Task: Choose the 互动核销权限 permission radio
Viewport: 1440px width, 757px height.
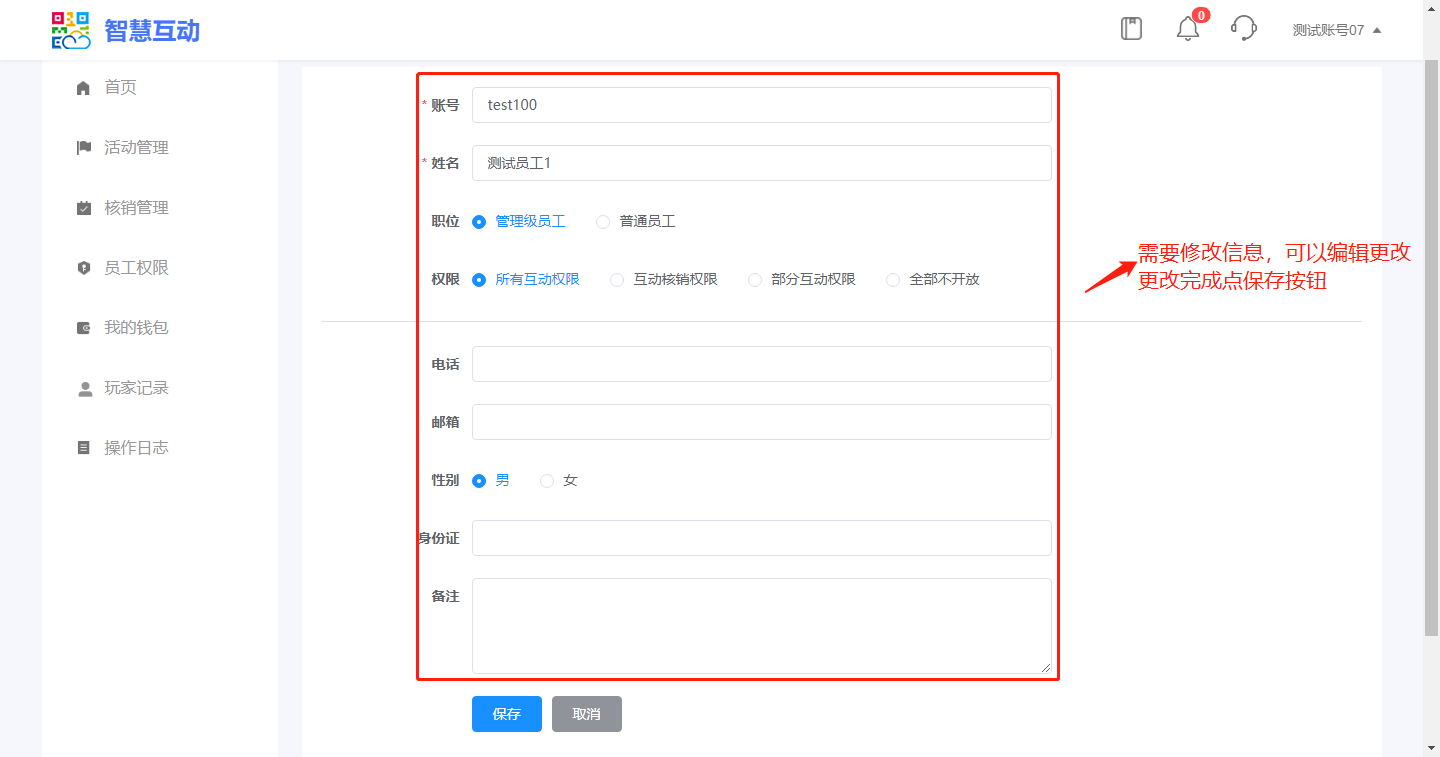Action: coord(617,280)
